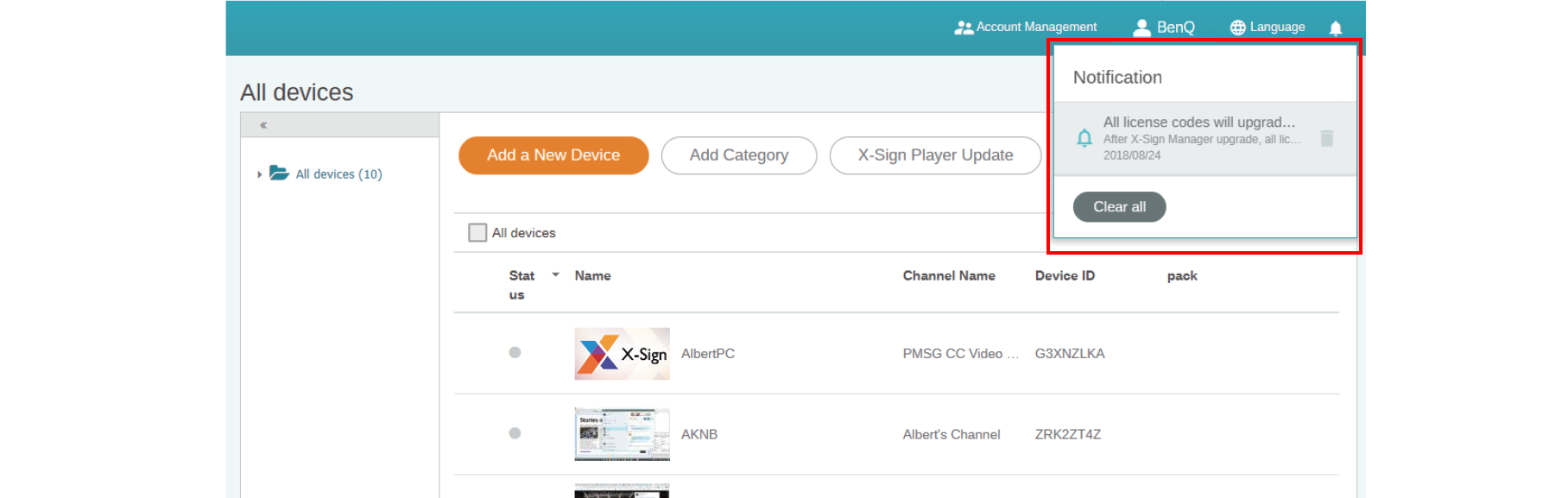Screen dimensions: 1568x498
Task: Open the Status column sort dropdown arrow
Action: 555,275
